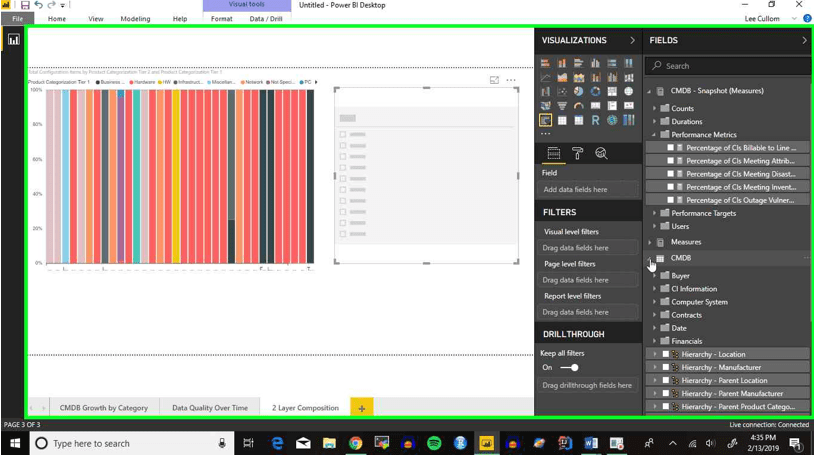Expand the CI Information folder
Image resolution: width=815 pixels, height=456 pixels.
pyautogui.click(x=654, y=289)
